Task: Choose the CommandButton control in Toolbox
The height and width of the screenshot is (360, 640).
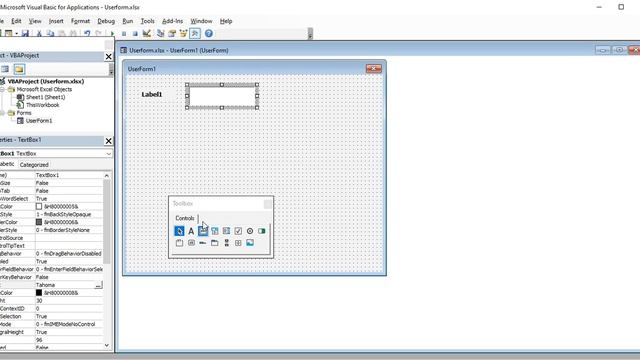Action: click(x=191, y=243)
